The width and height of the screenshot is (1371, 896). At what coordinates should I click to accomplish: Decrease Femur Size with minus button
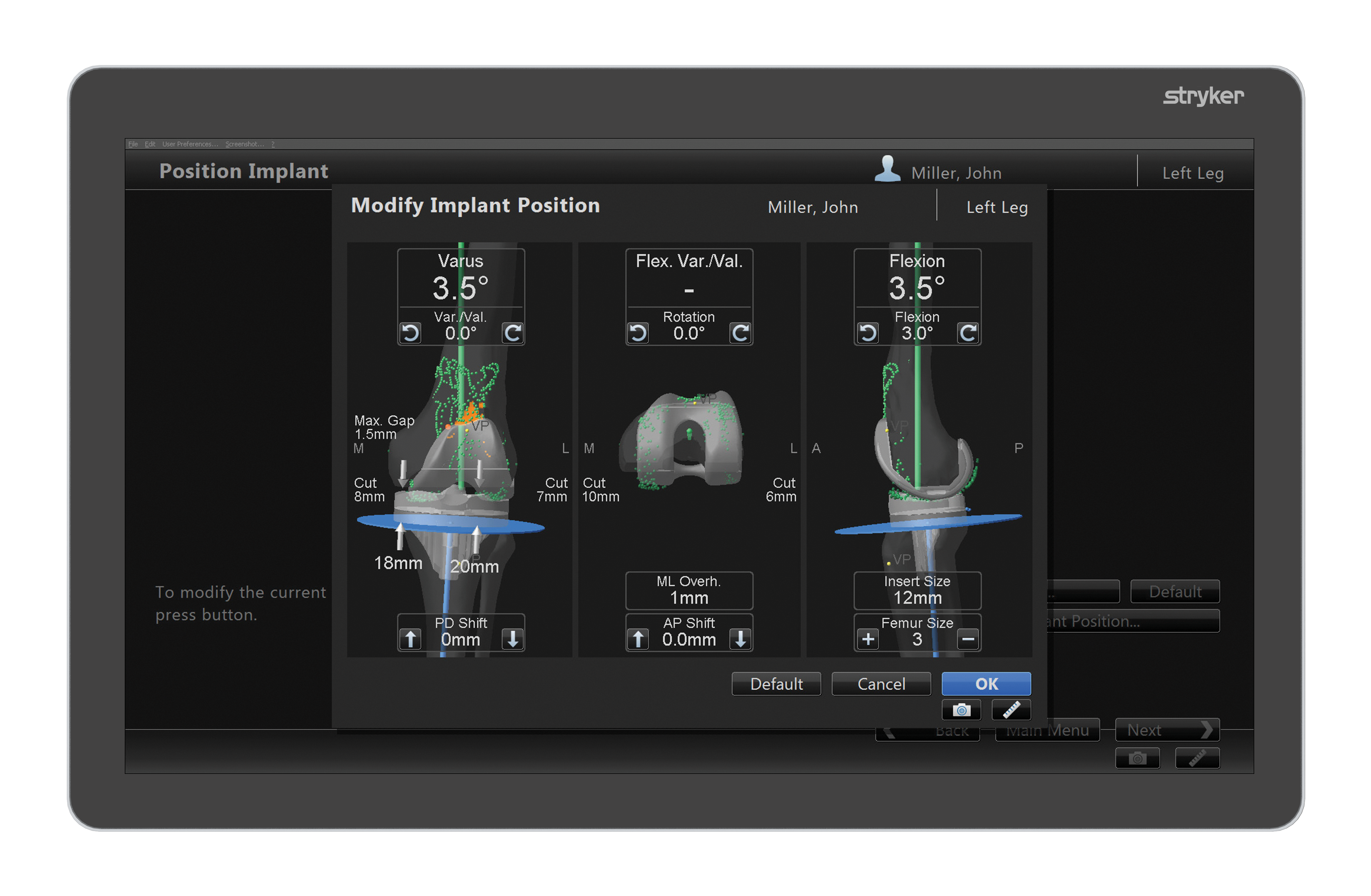[968, 639]
